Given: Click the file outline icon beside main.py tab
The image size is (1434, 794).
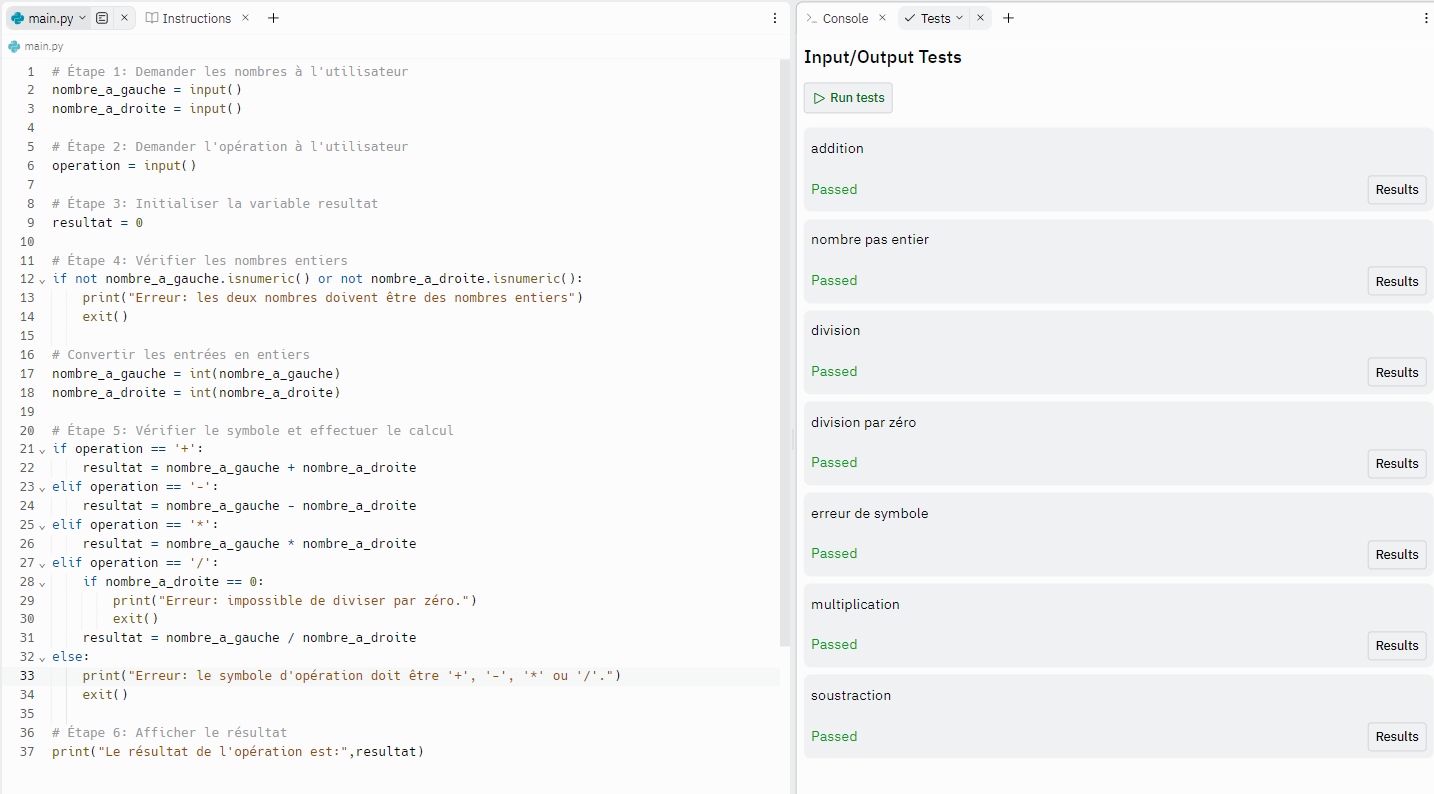Looking at the screenshot, I should click(x=102, y=18).
